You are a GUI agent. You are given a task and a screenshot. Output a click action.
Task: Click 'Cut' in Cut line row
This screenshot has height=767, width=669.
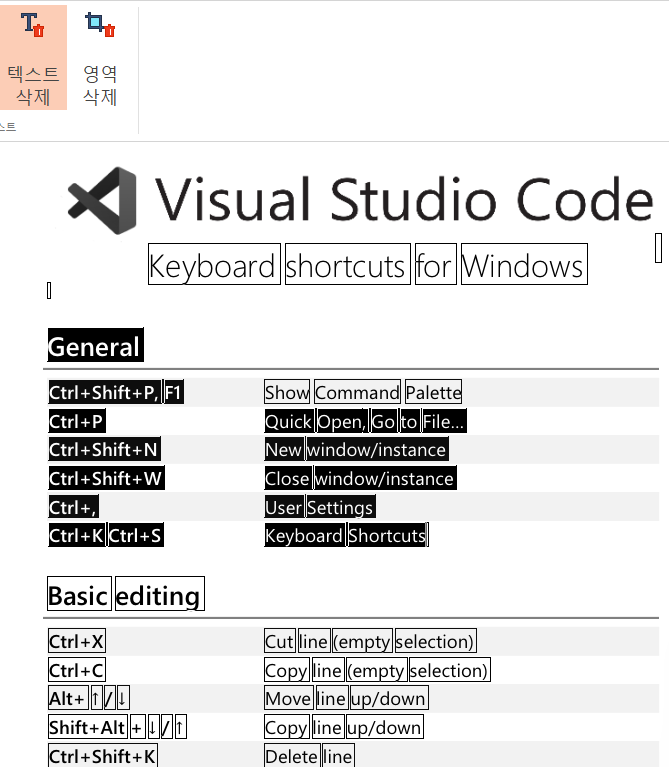tap(280, 641)
